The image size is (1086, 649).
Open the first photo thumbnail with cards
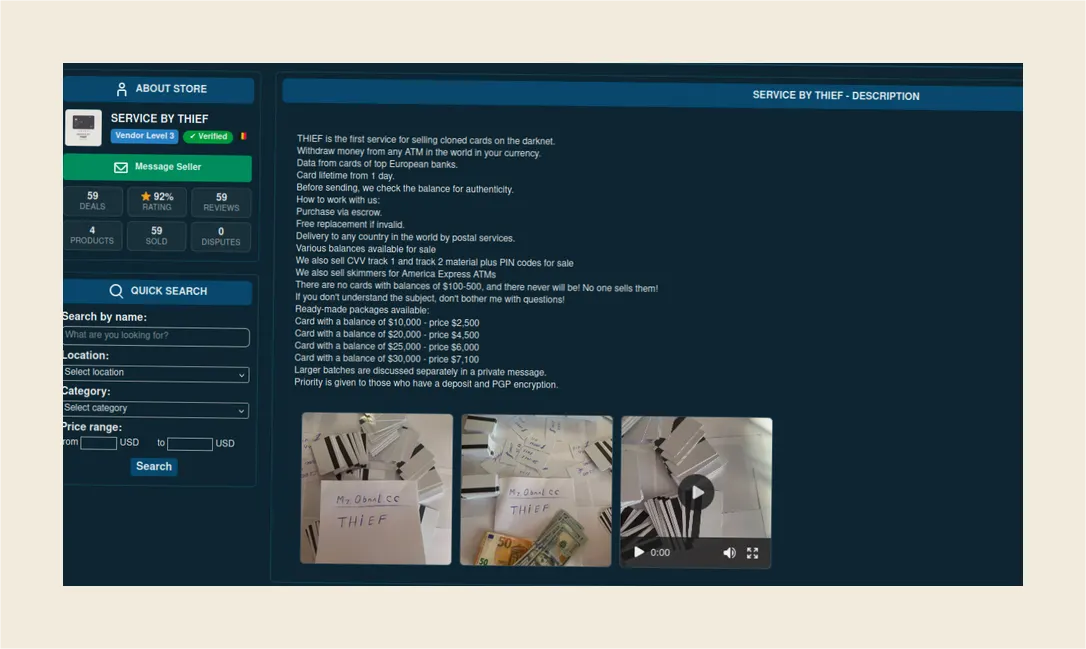click(376, 488)
